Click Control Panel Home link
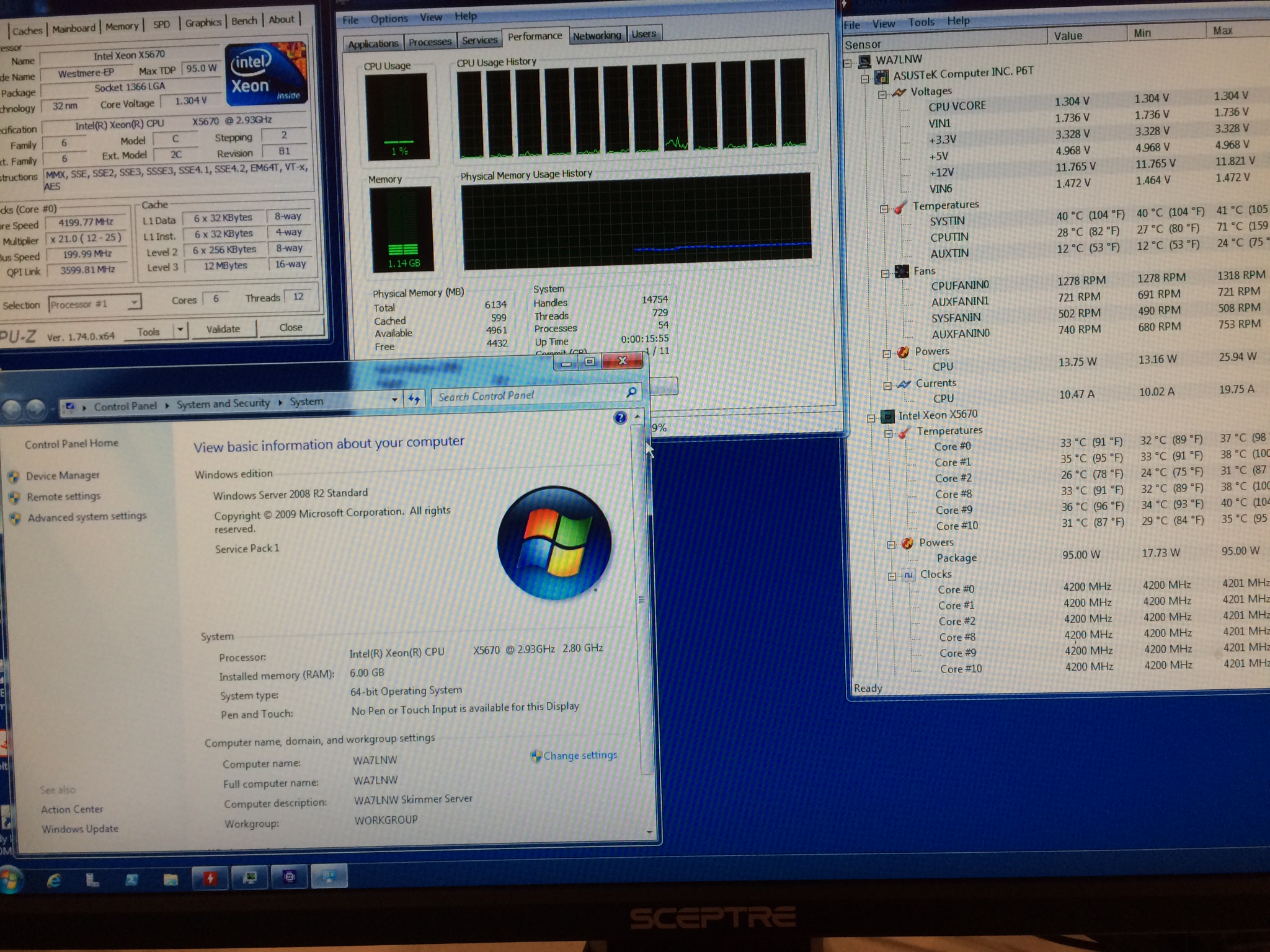The image size is (1270, 952). 71,444
